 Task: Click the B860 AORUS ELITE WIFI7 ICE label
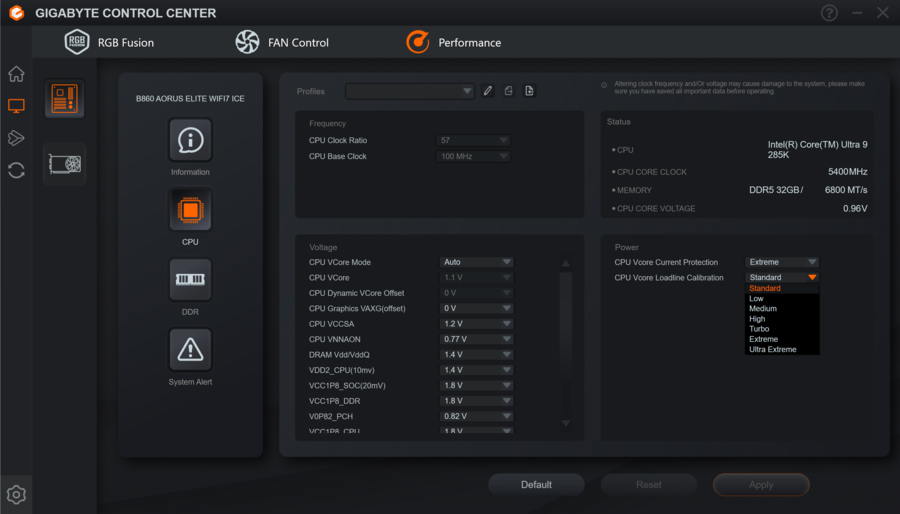(190, 99)
